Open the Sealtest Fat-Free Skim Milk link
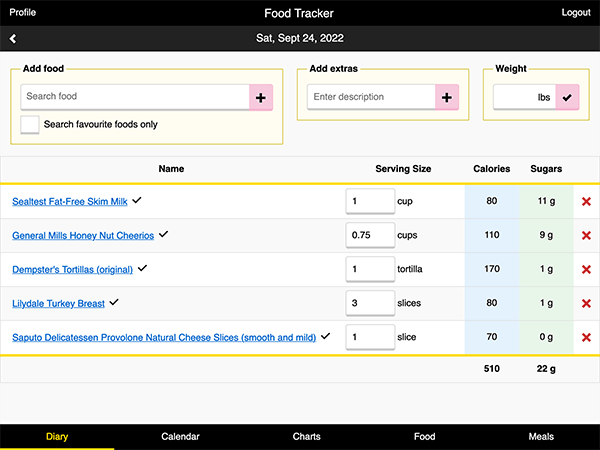 click(70, 202)
